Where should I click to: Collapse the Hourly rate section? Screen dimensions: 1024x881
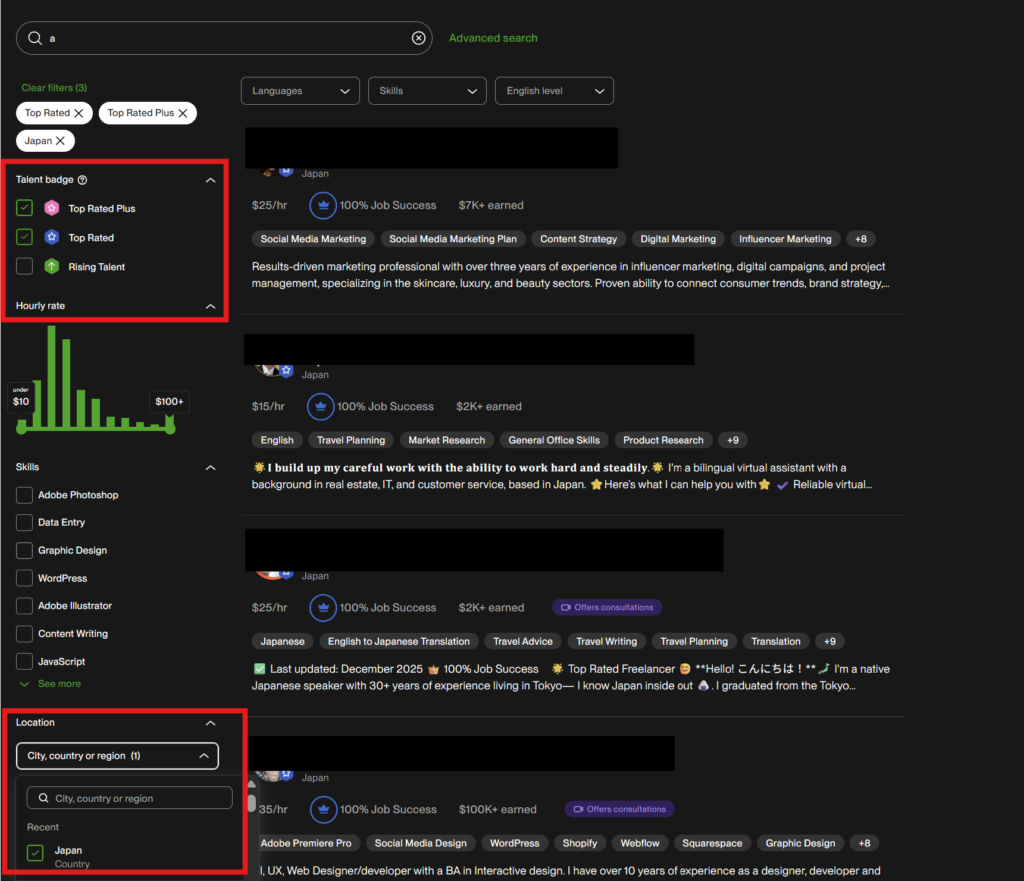coord(210,306)
